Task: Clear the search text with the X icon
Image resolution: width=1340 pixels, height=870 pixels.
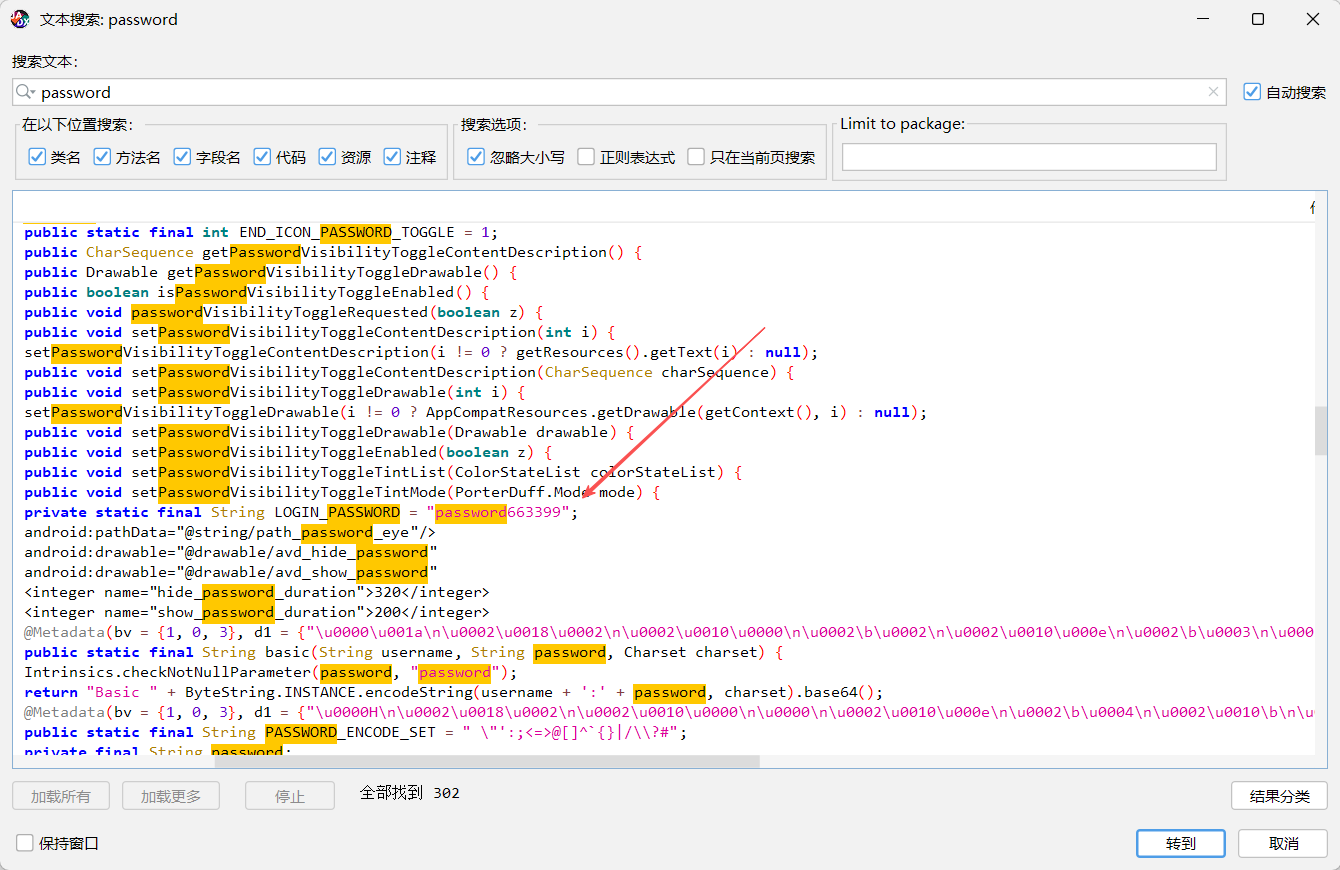Action: click(x=1213, y=92)
